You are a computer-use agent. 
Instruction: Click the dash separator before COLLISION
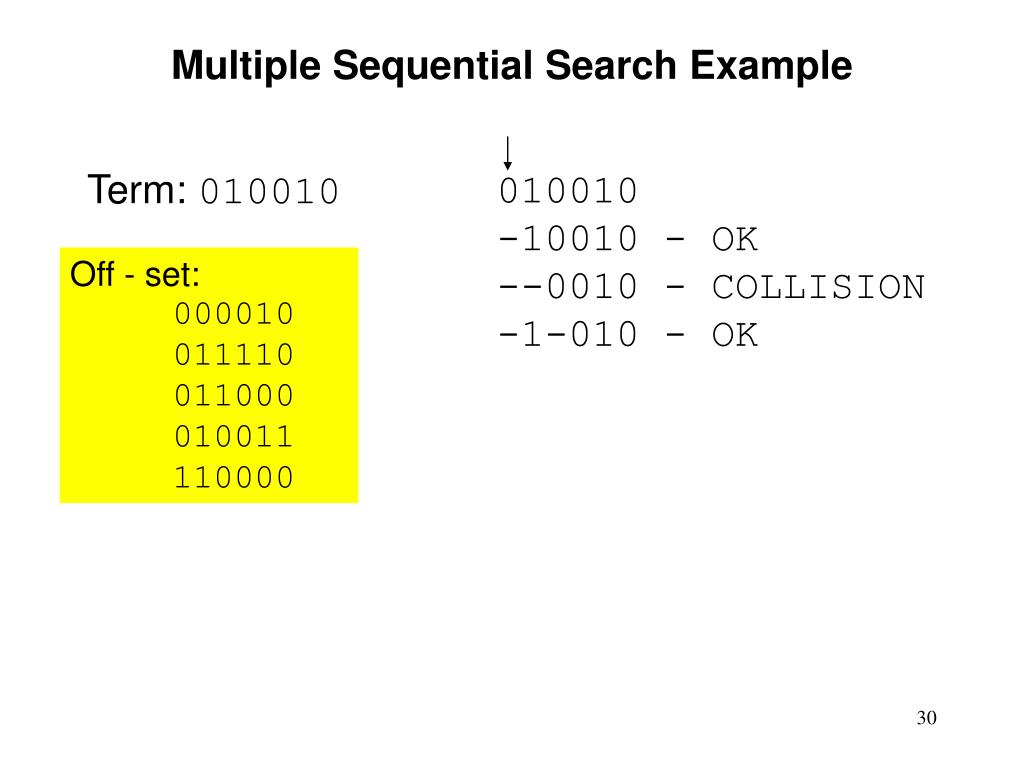pyautogui.click(x=675, y=287)
